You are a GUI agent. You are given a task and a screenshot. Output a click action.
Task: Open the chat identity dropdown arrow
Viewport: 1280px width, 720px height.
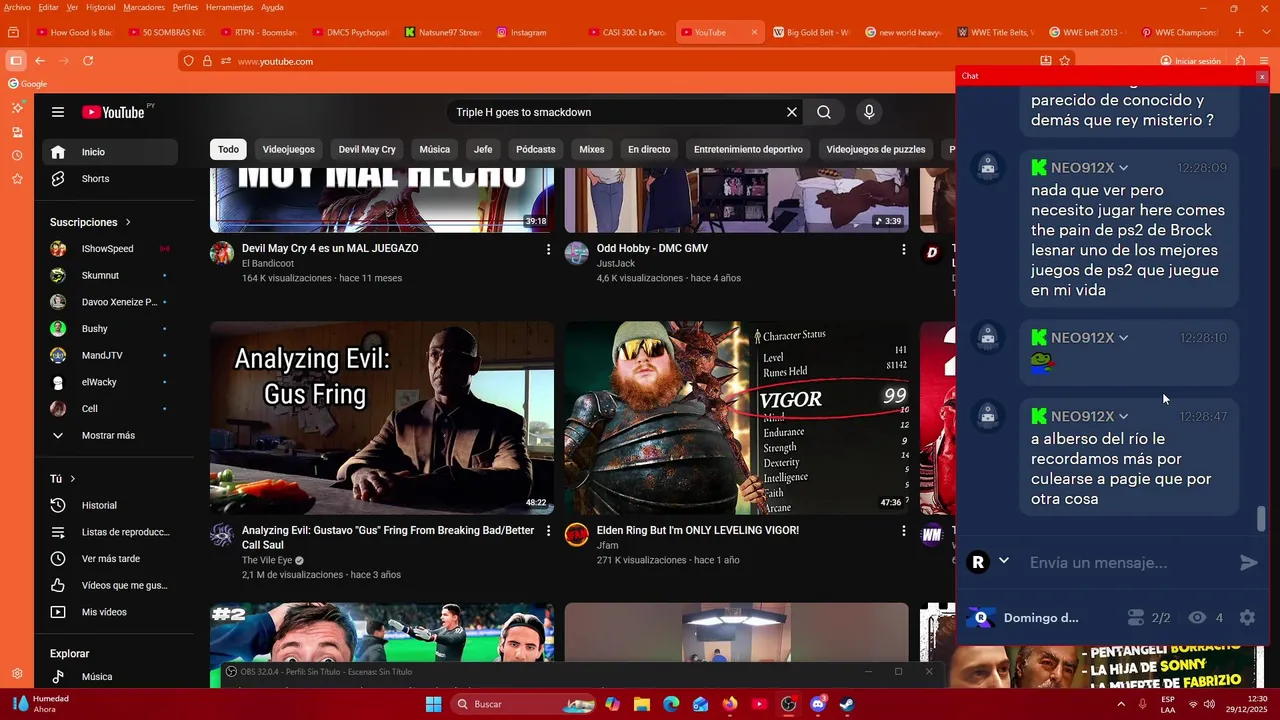[1004, 561]
